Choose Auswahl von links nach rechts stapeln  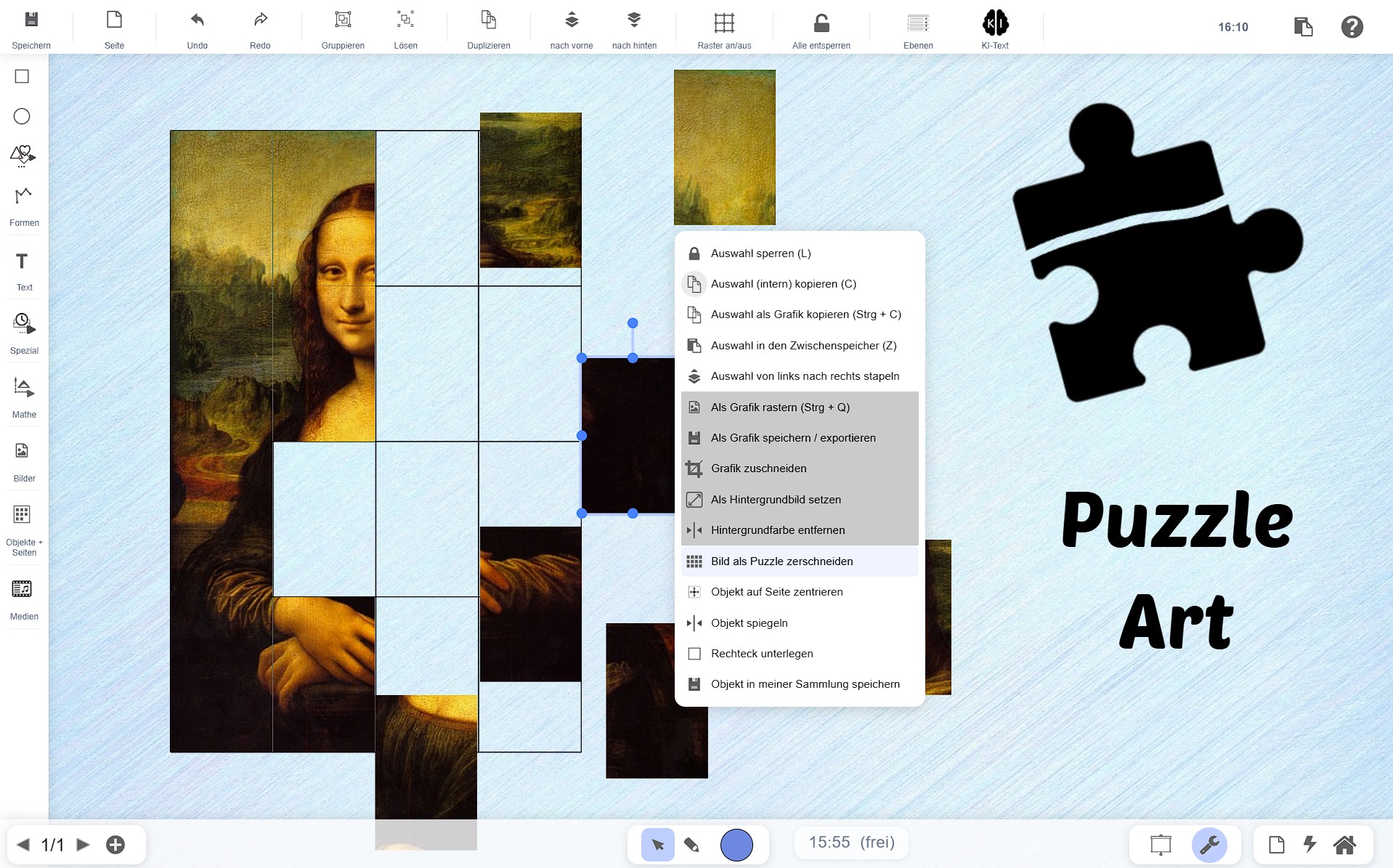tap(800, 376)
